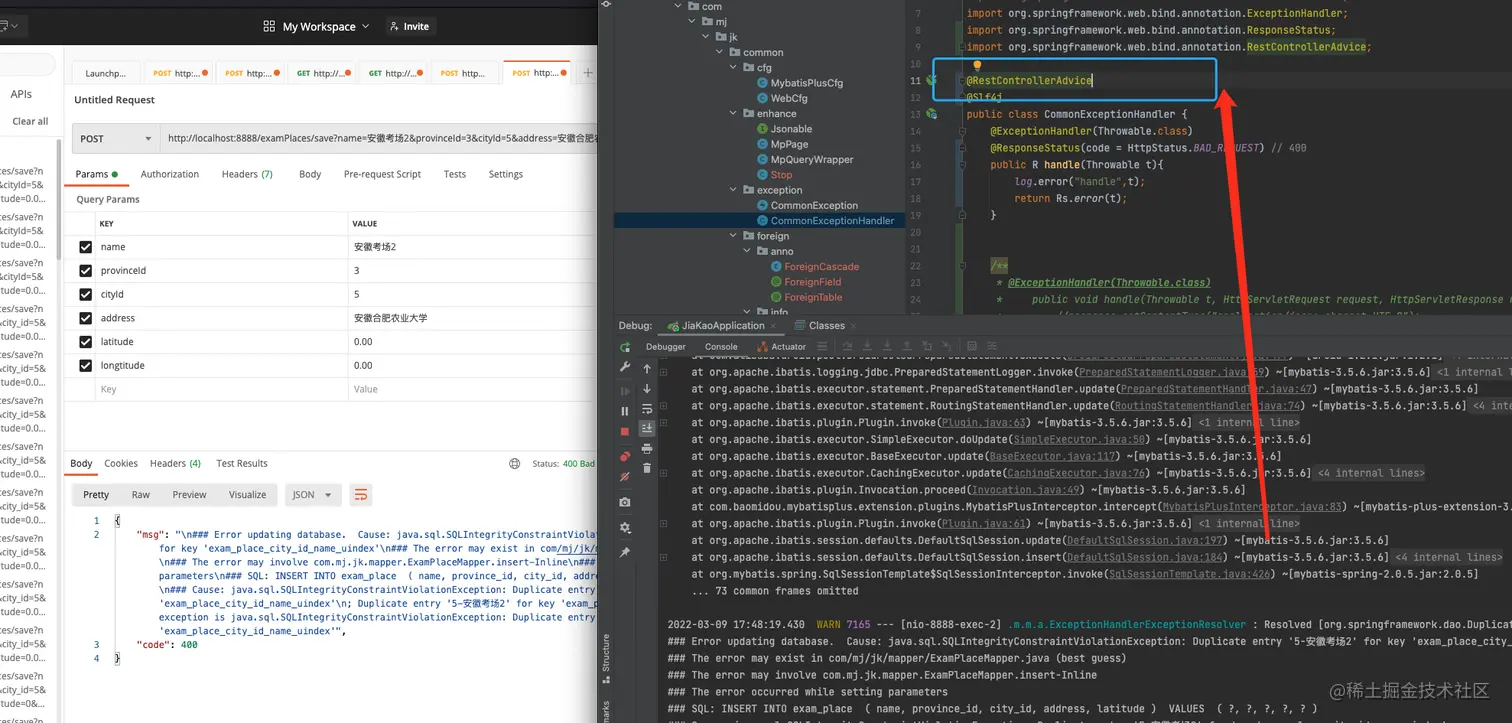This screenshot has height=723, width=1512.
Task: Open SqlSessionTemplate.java:426 link
Action: pos(1192,574)
